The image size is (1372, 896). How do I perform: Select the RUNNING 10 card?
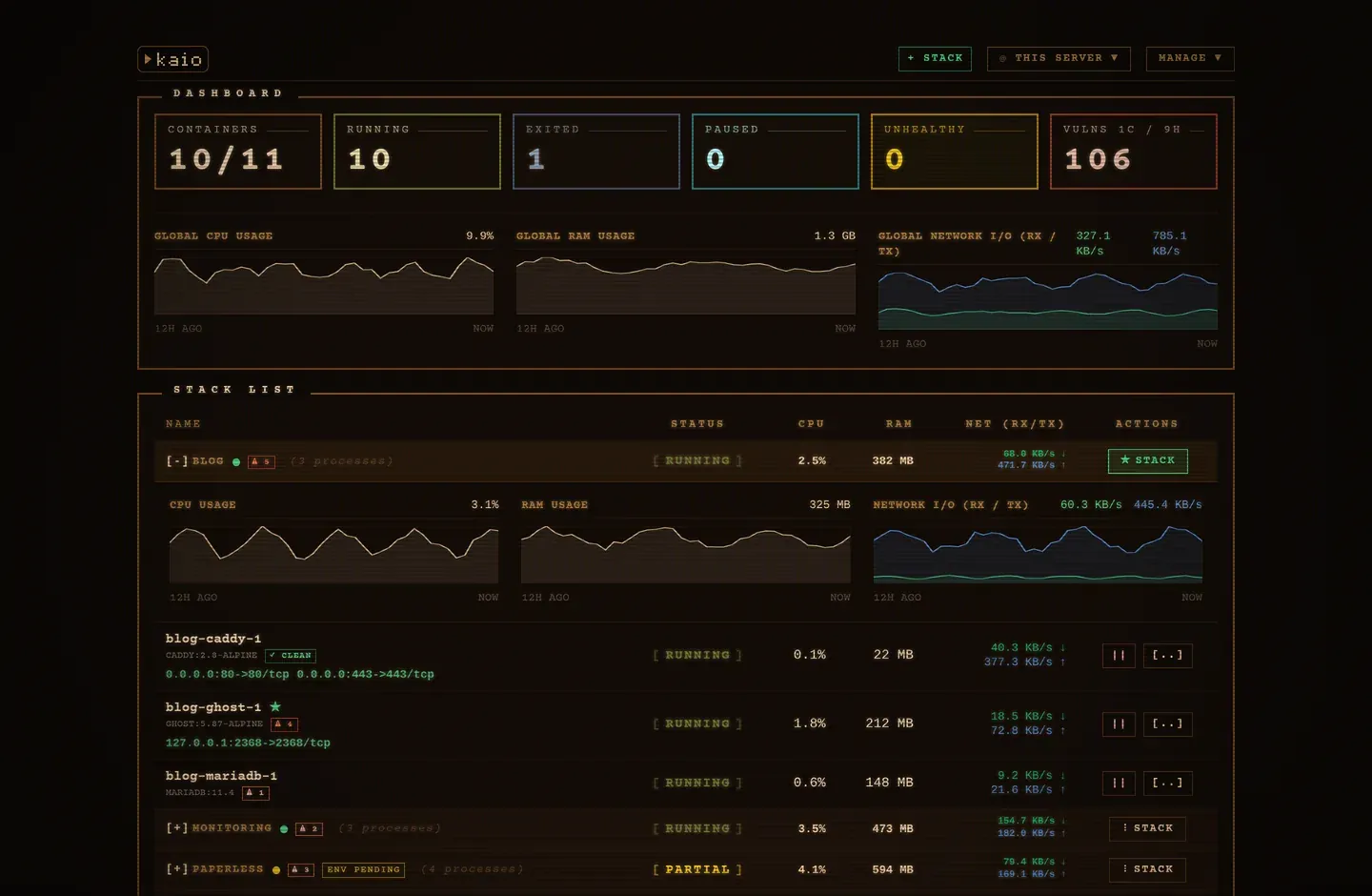417,152
